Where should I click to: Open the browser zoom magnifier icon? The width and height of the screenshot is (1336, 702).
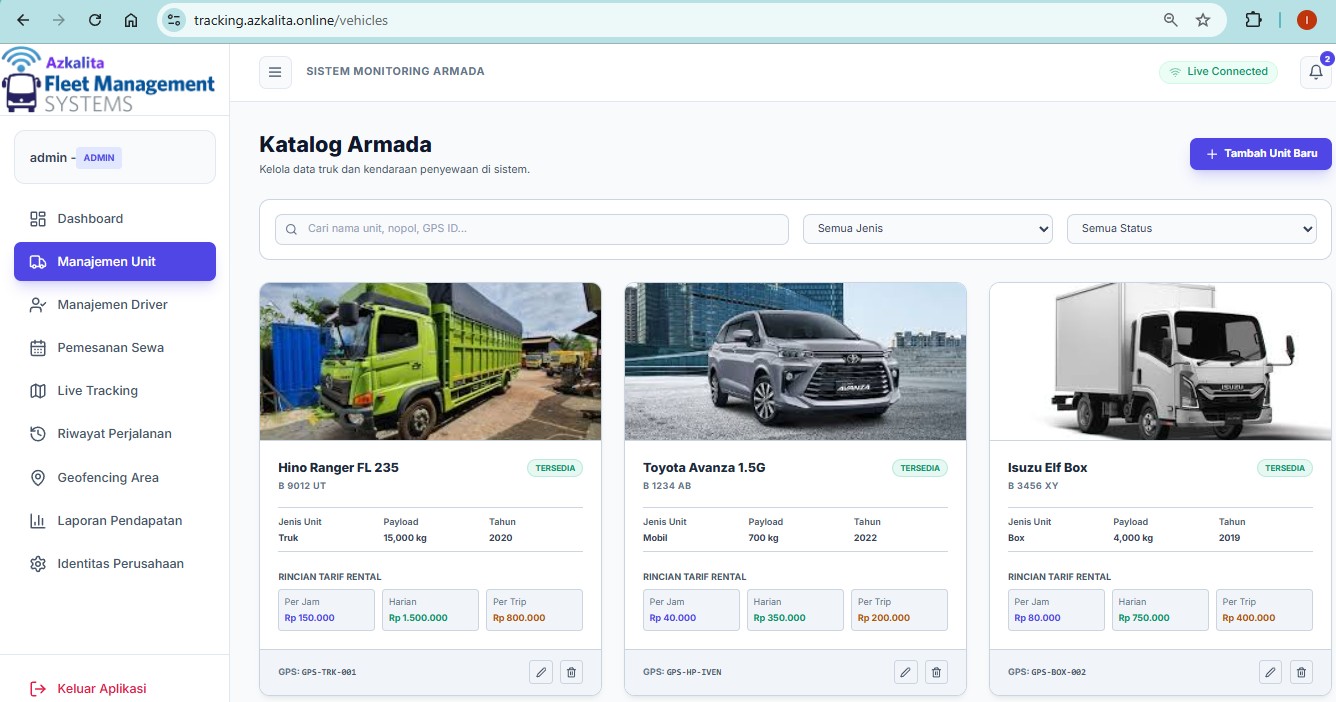(1171, 20)
